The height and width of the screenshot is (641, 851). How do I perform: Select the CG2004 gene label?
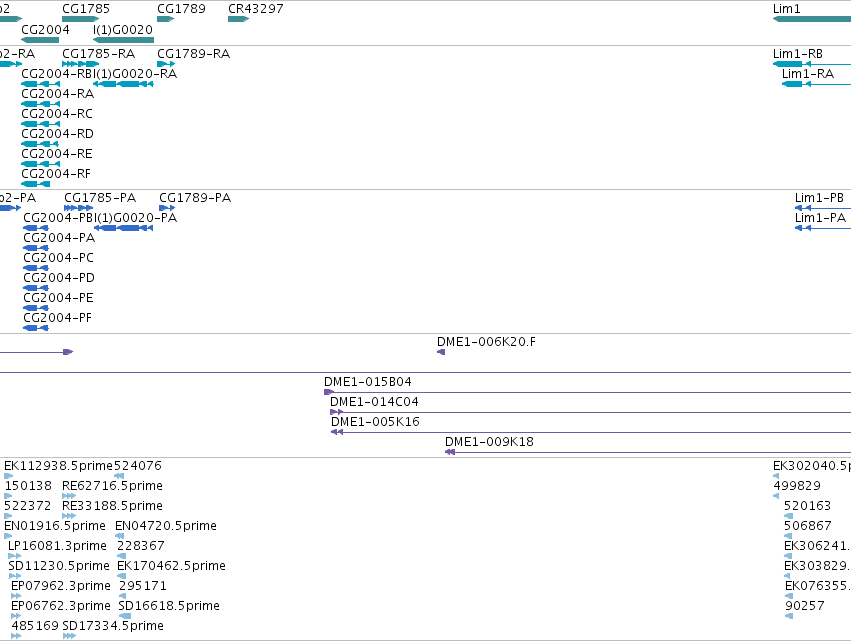tap(45, 29)
